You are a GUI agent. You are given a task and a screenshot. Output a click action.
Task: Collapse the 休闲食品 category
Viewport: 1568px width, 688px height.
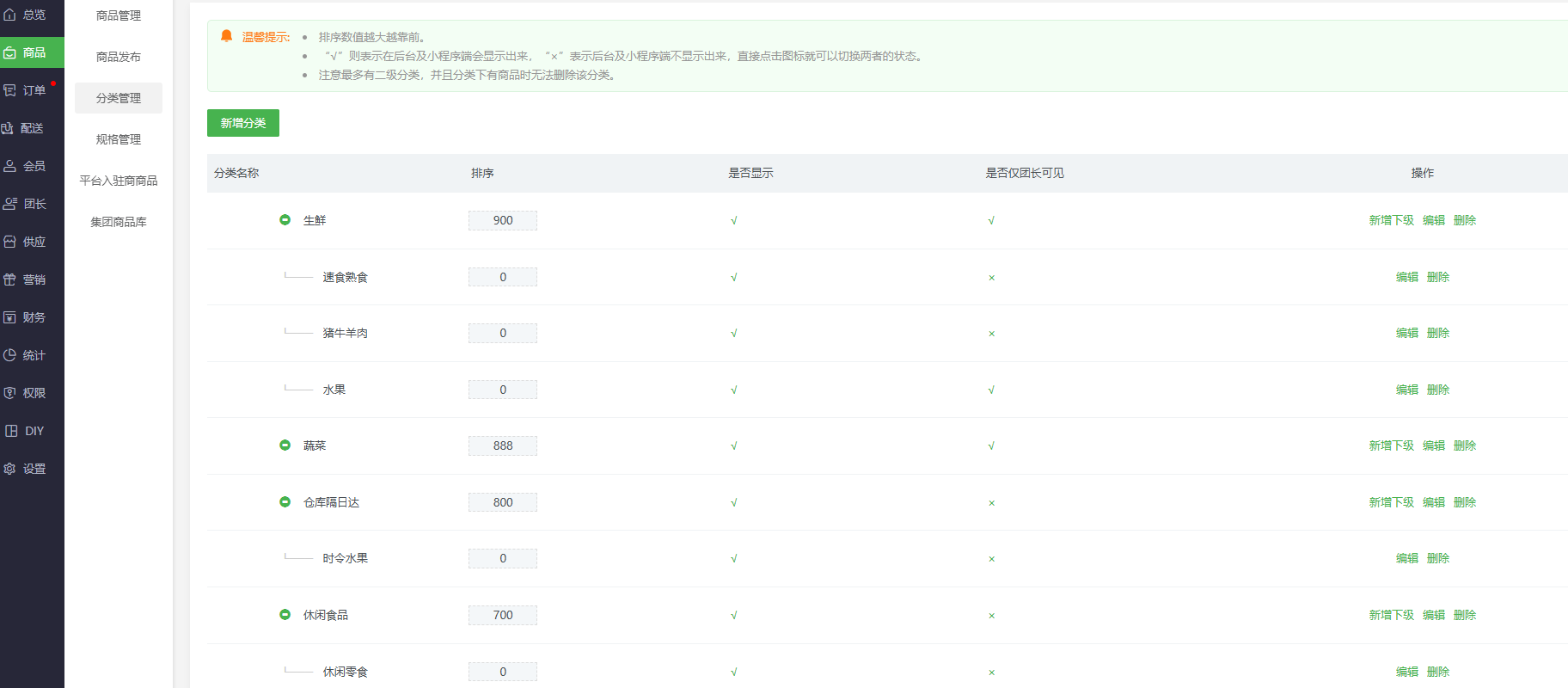[285, 615]
